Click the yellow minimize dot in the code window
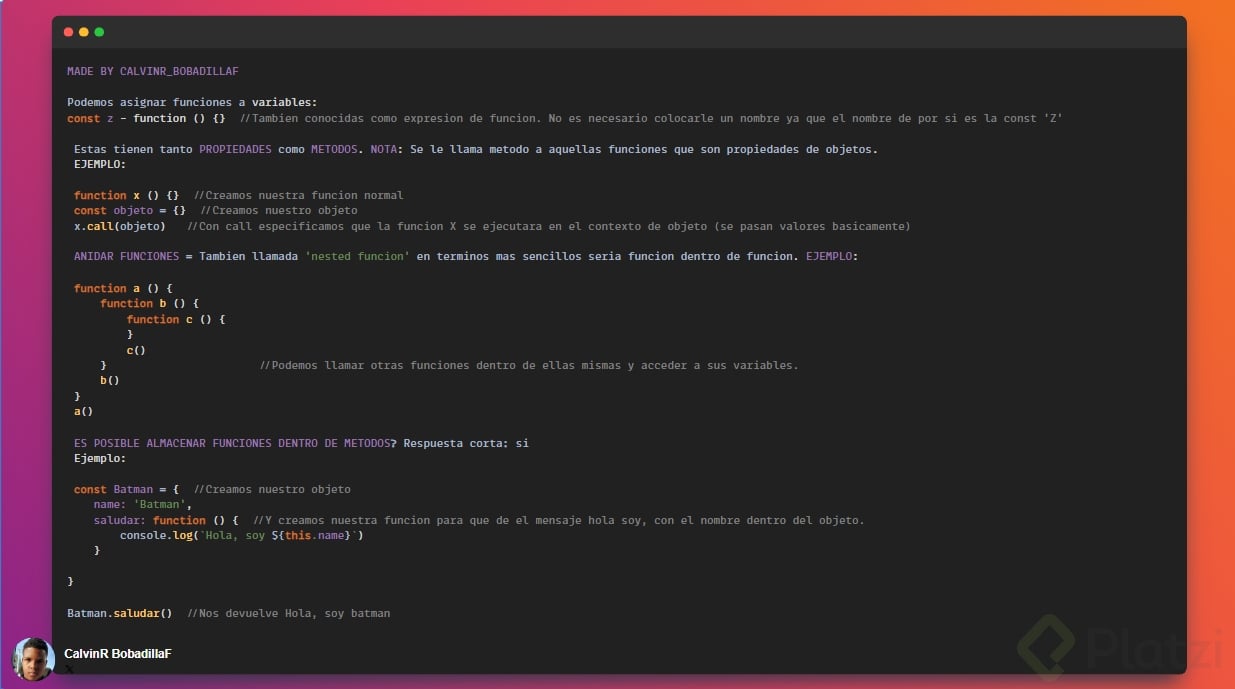The height and width of the screenshot is (689, 1235). pyautogui.click(x=84, y=32)
